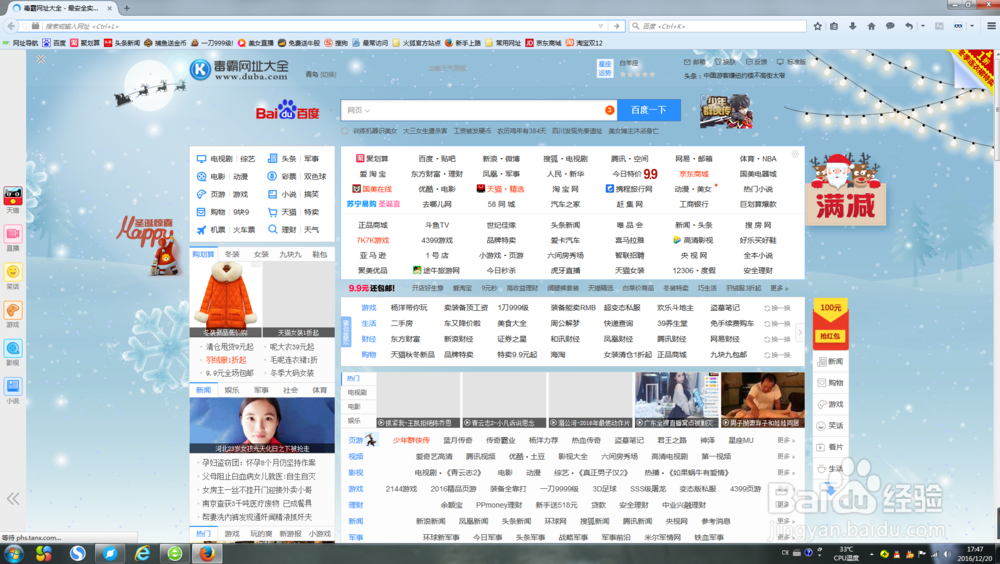Select the 冬装 shopping tab
Image resolution: width=1000 pixels, height=564 pixels.
[x=232, y=254]
